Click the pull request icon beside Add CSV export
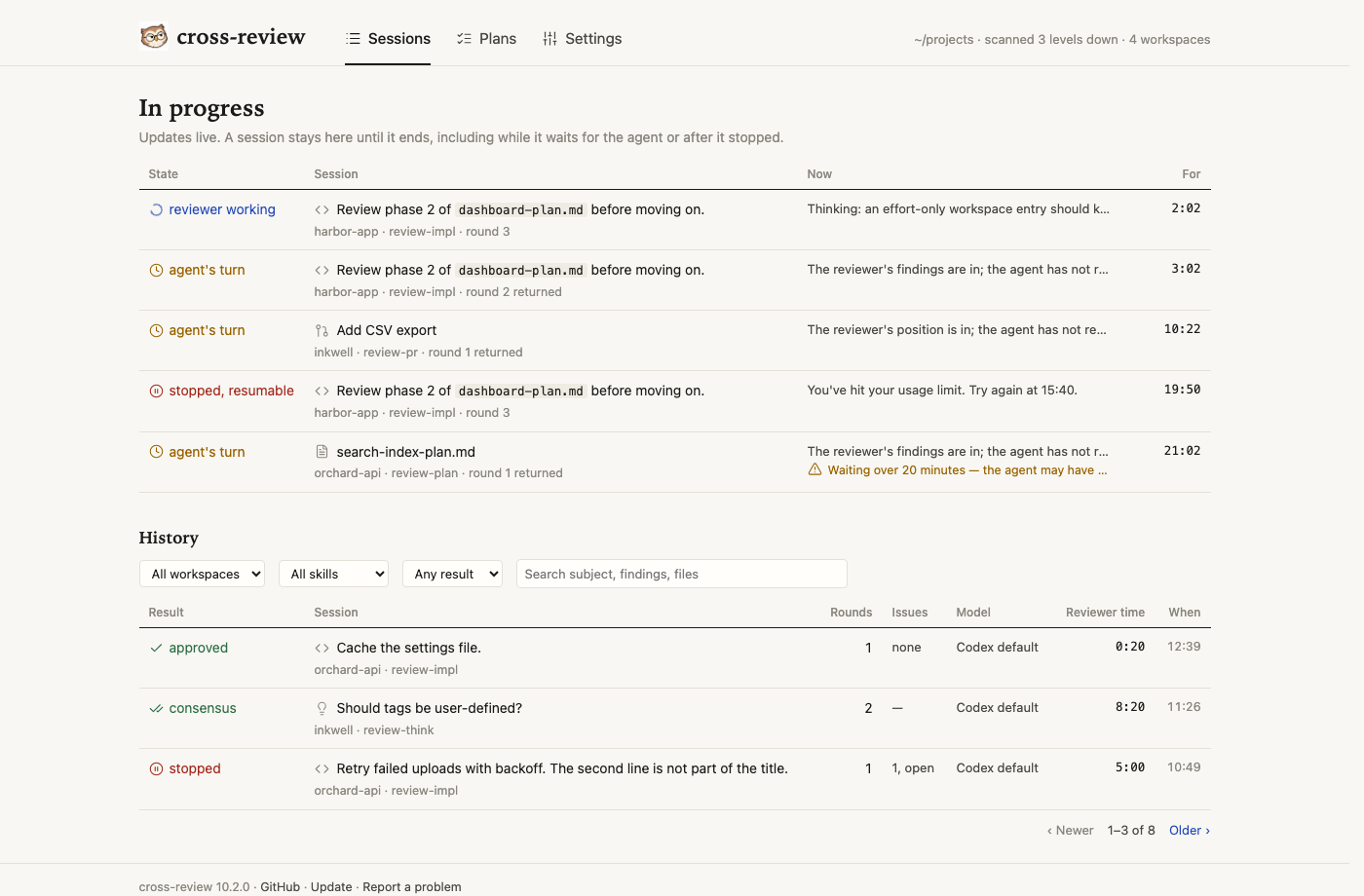This screenshot has height=896, width=1364. pos(322,330)
